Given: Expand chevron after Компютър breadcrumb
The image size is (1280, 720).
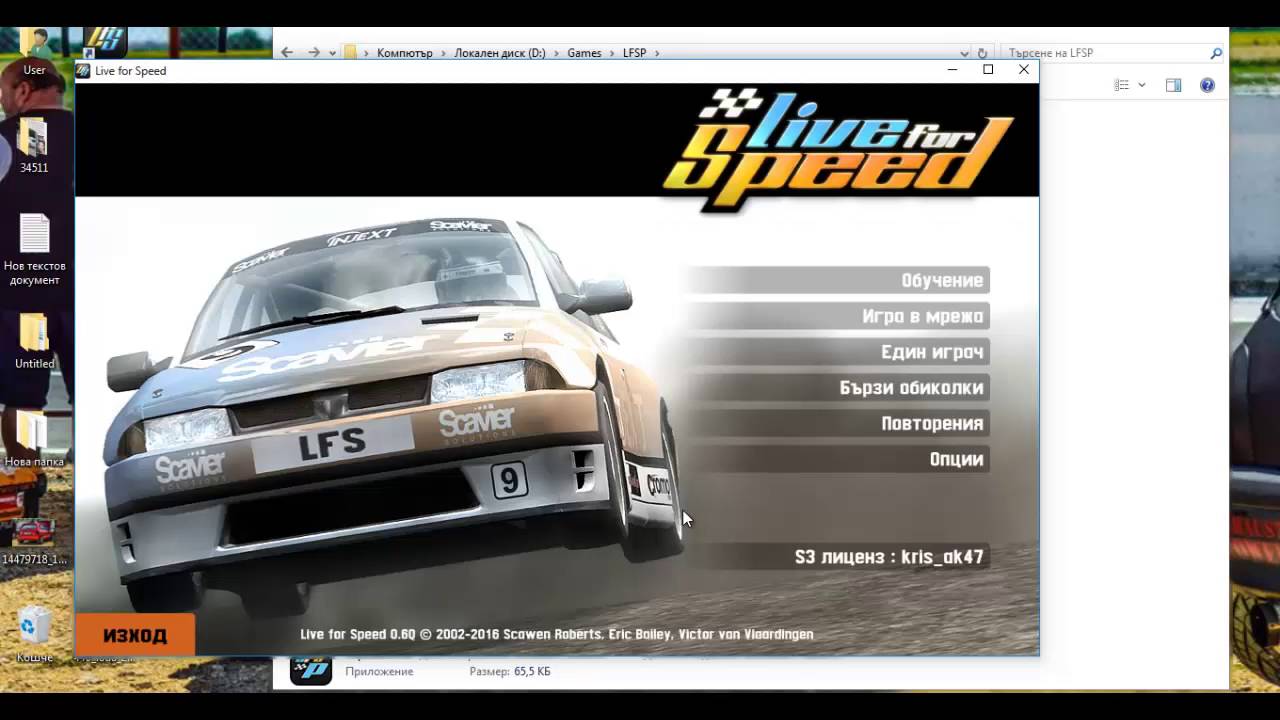Looking at the screenshot, I should tap(443, 53).
